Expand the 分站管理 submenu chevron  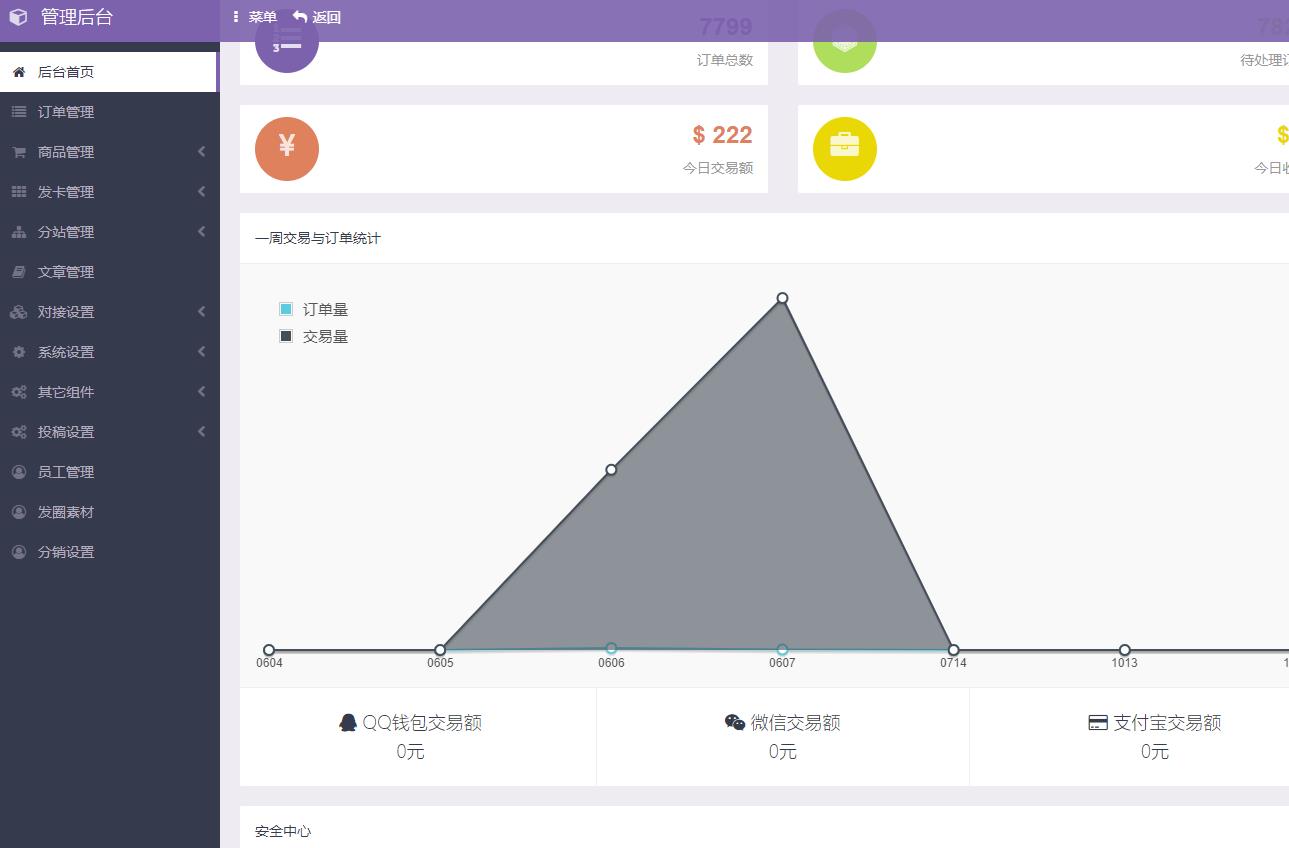click(201, 232)
